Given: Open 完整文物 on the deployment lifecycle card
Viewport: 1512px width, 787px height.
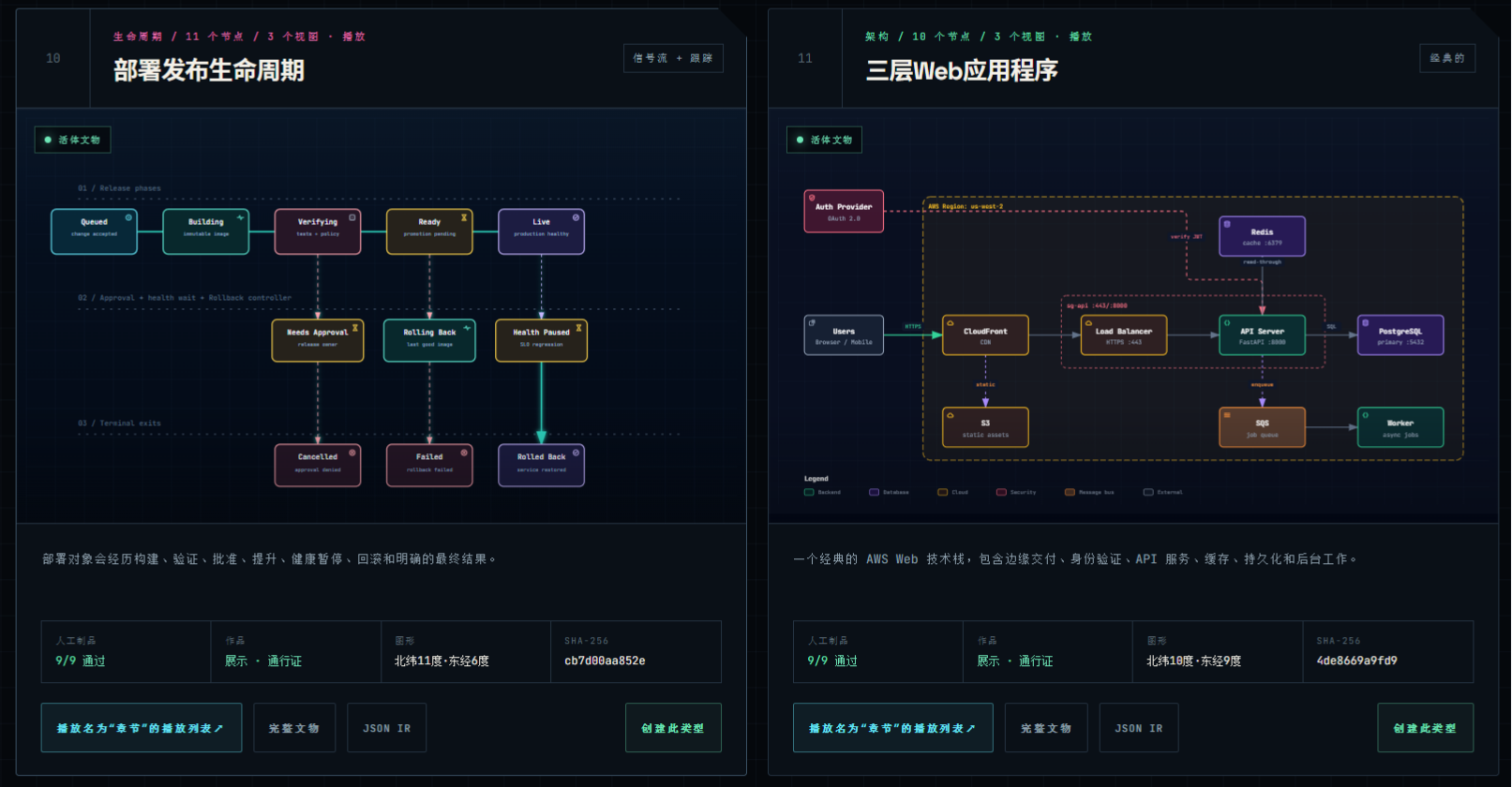Looking at the screenshot, I should click(293, 728).
